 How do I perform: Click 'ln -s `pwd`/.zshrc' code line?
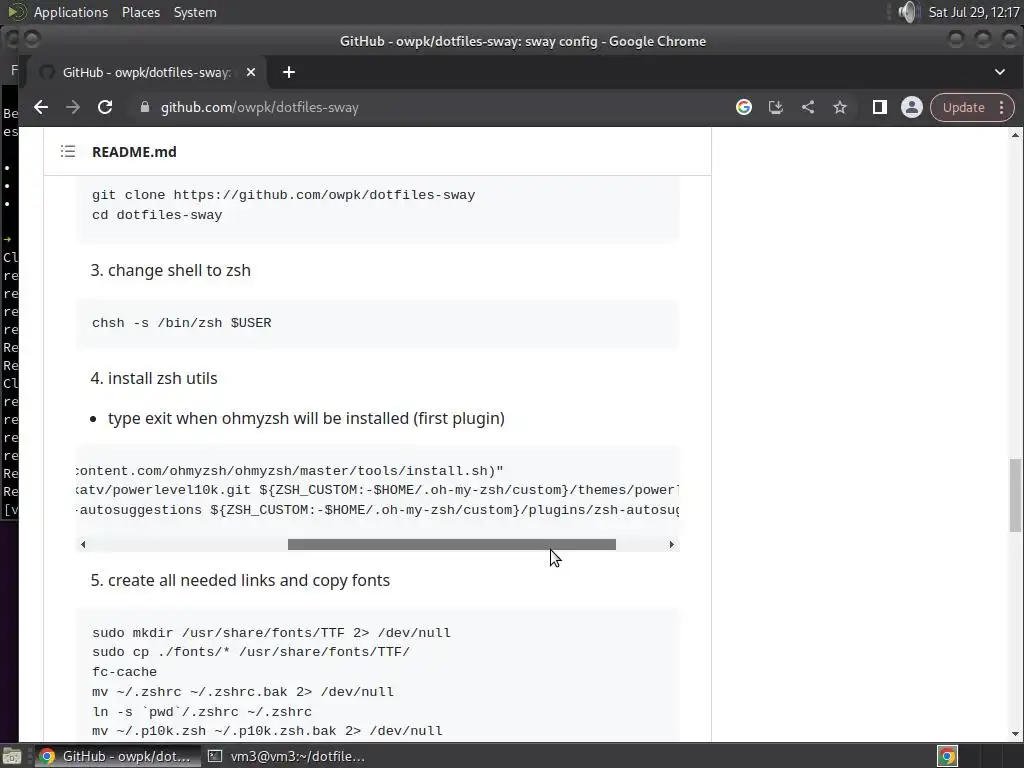tap(202, 712)
